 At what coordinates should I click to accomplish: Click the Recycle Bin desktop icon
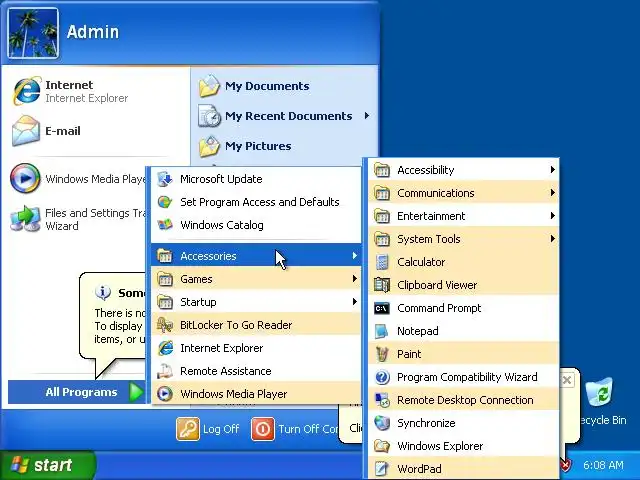tap(599, 393)
